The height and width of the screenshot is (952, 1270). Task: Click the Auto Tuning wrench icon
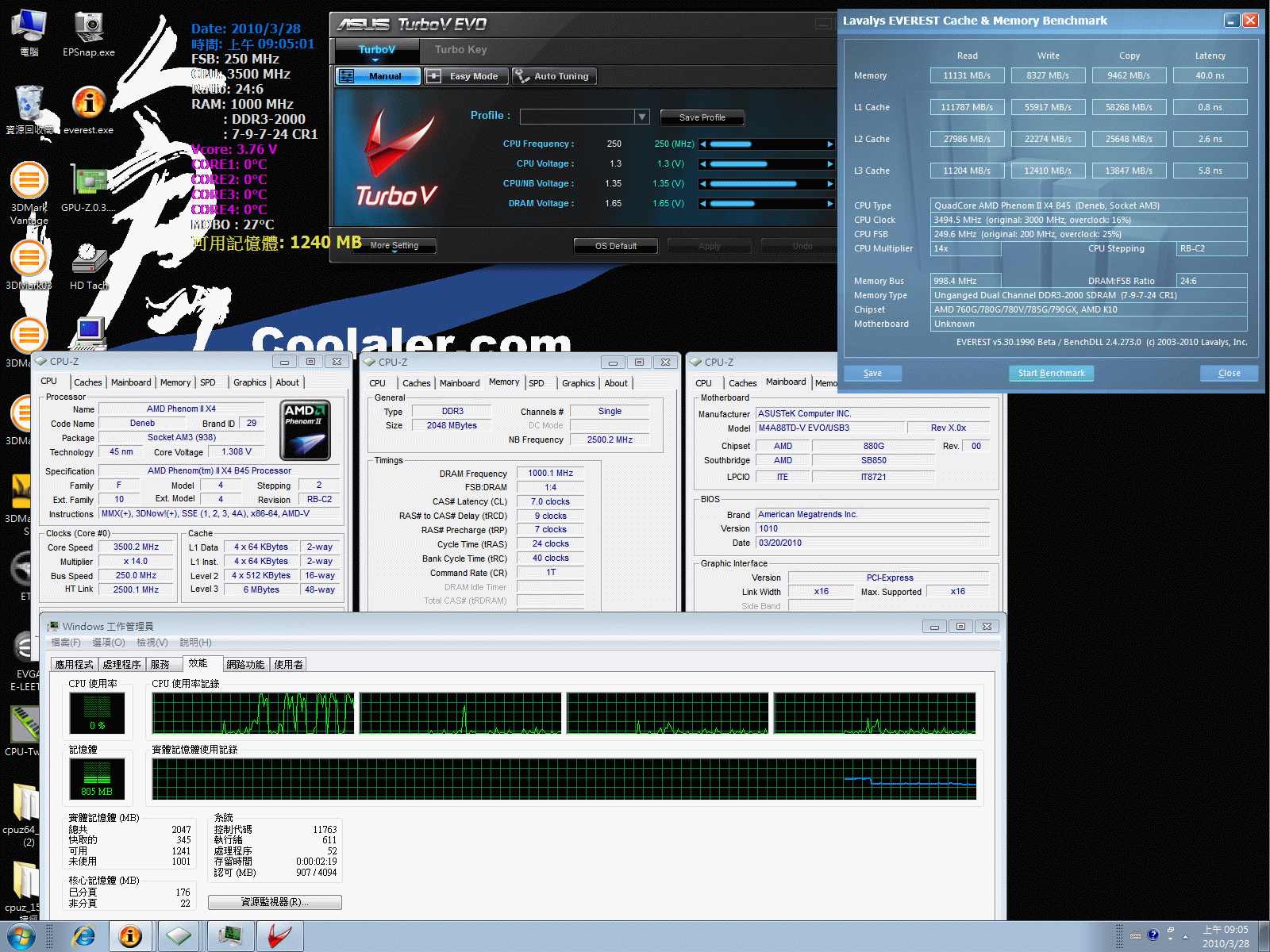[521, 76]
